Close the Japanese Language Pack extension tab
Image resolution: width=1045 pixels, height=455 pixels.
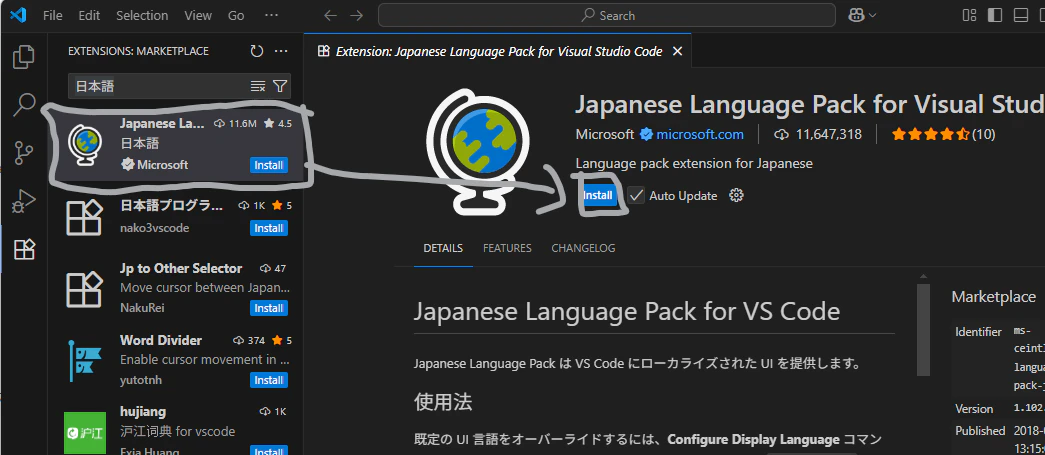pos(677,51)
